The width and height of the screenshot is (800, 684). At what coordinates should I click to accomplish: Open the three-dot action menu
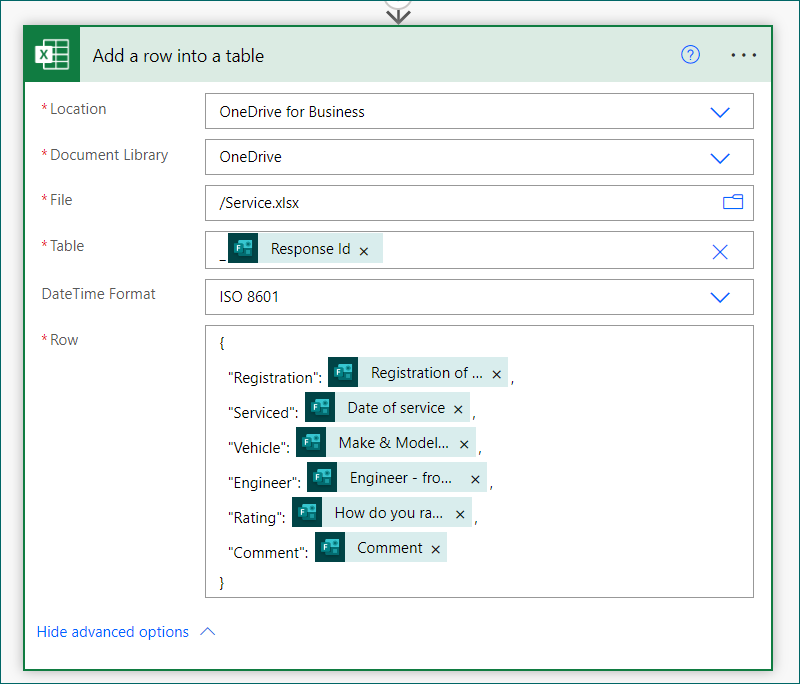point(744,55)
